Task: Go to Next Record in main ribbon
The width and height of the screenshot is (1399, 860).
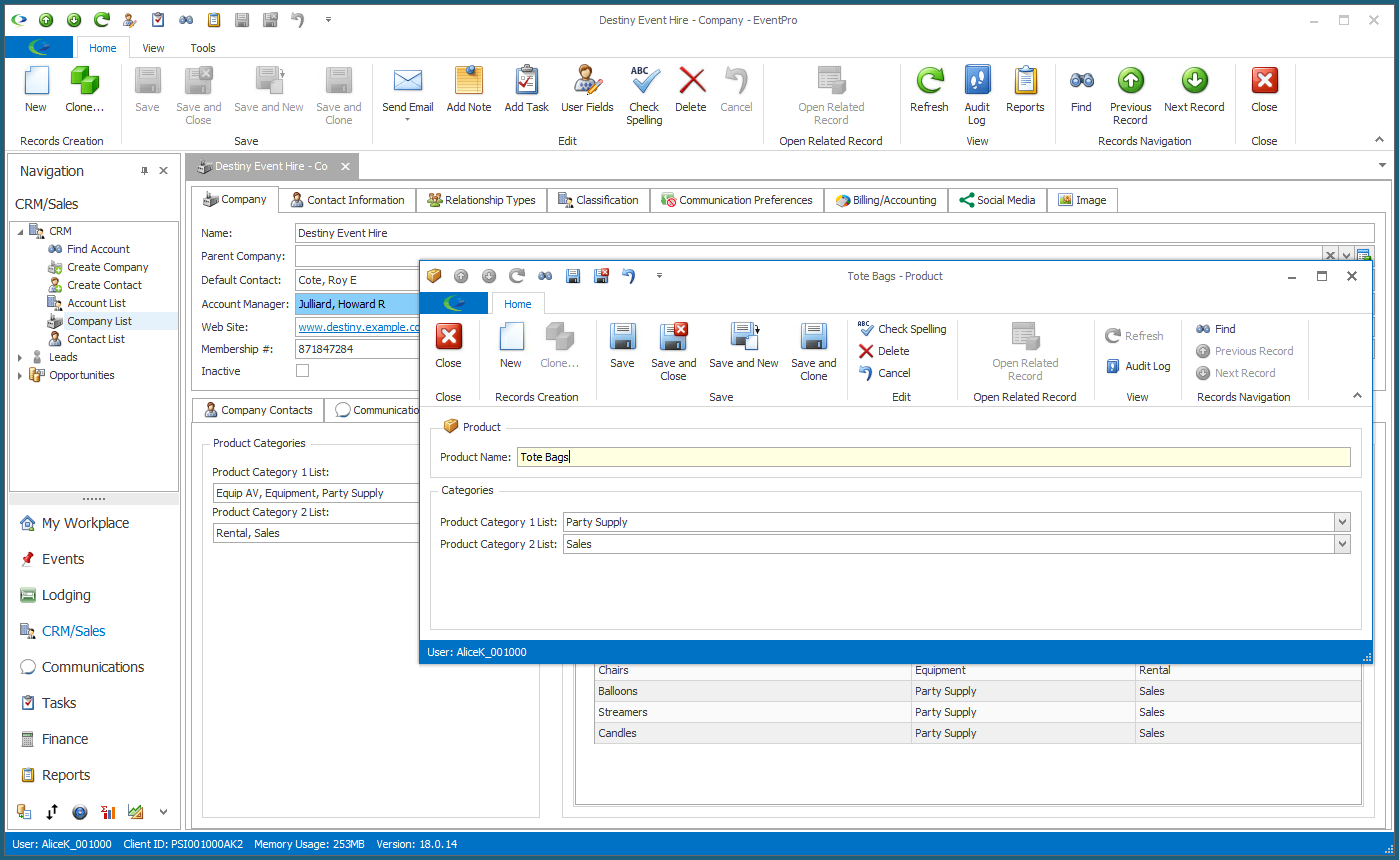Action: pyautogui.click(x=1194, y=89)
